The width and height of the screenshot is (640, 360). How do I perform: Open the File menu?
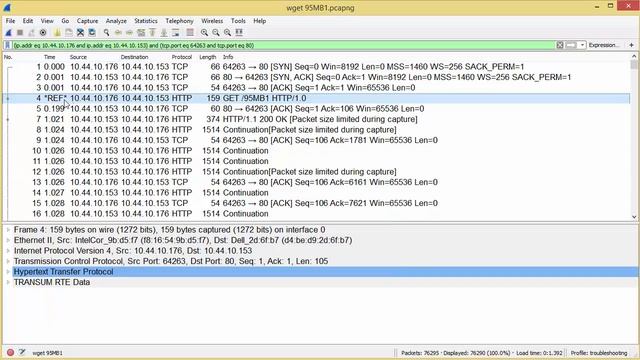tap(10, 21)
